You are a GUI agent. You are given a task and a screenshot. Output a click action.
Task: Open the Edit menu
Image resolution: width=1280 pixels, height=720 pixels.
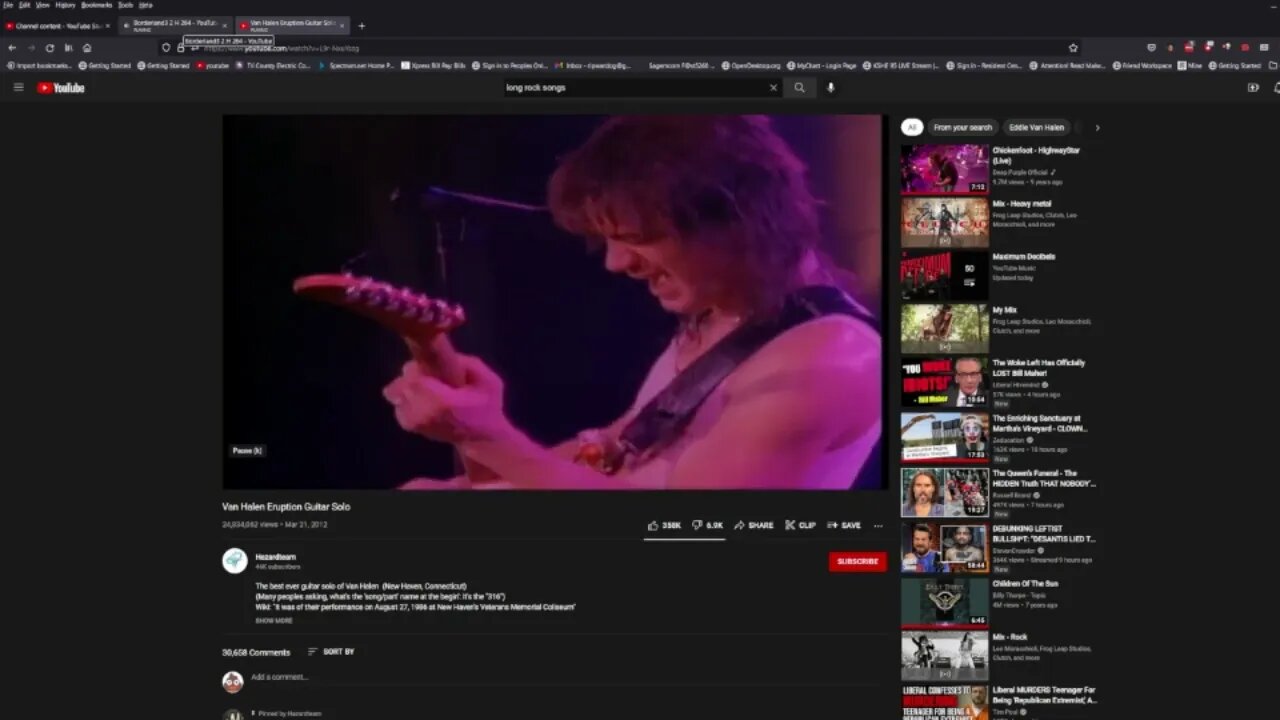coord(24,5)
